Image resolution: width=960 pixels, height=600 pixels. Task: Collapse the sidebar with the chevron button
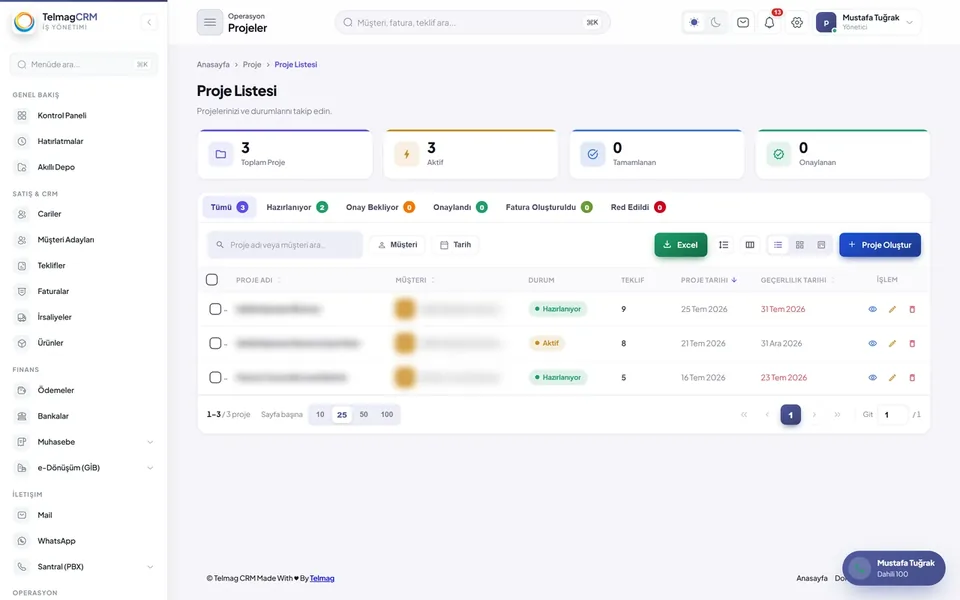[149, 23]
